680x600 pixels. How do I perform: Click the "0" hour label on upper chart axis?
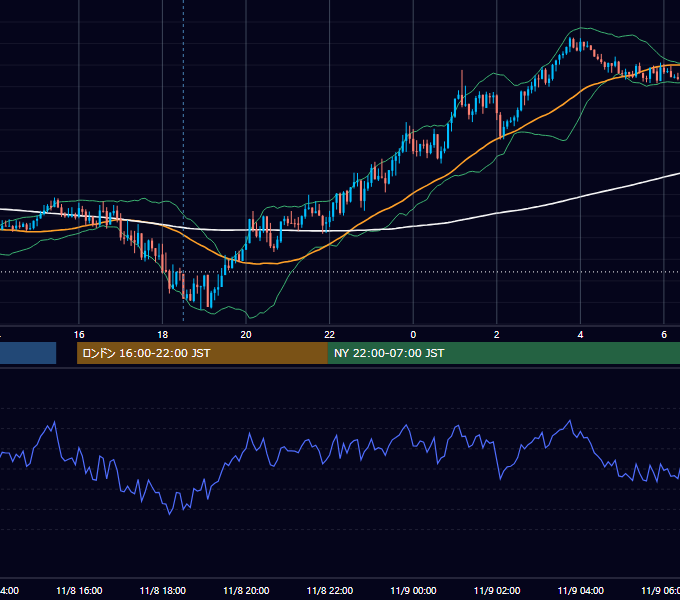(413, 335)
